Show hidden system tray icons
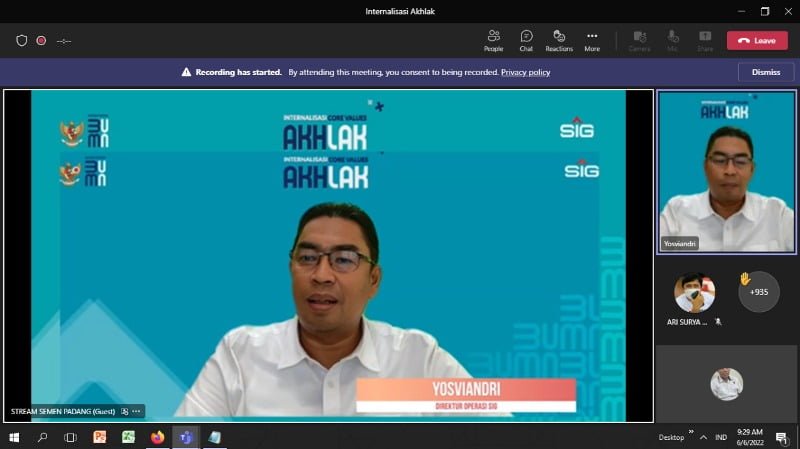The width and height of the screenshot is (800, 449). pos(705,437)
